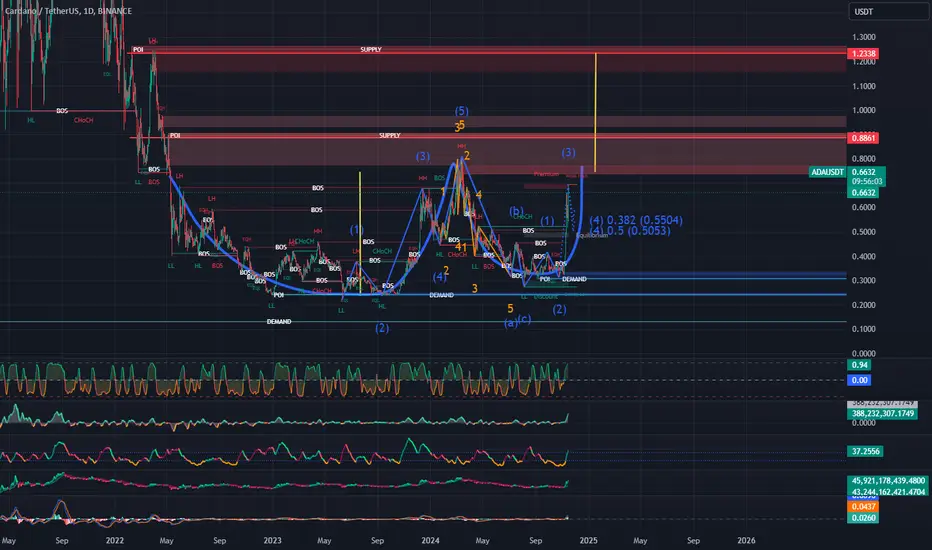Image resolution: width=932 pixels, height=550 pixels.
Task: Select the DEMAND label on the 0.1 line
Action: [279, 322]
